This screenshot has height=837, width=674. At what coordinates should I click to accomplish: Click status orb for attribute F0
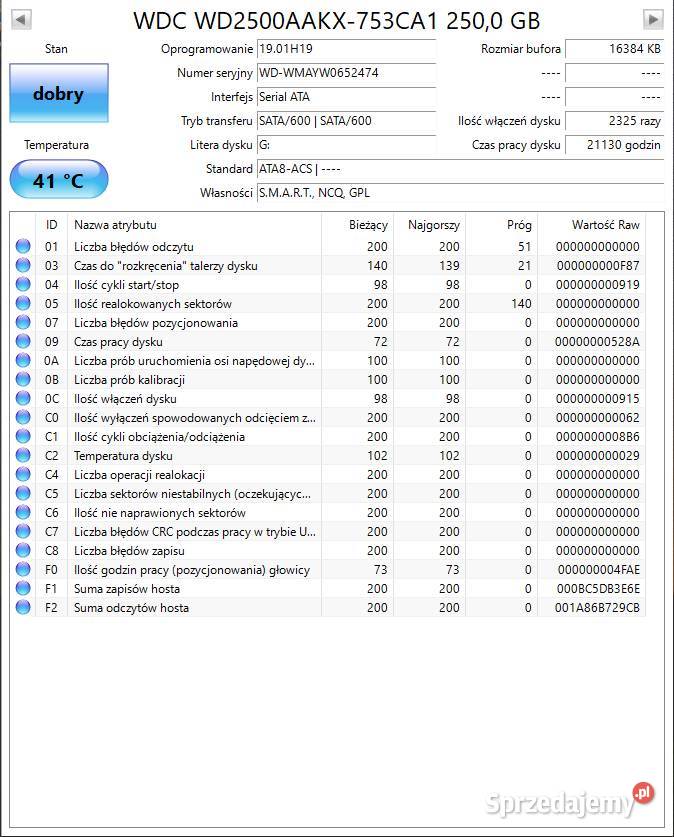click(x=23, y=569)
